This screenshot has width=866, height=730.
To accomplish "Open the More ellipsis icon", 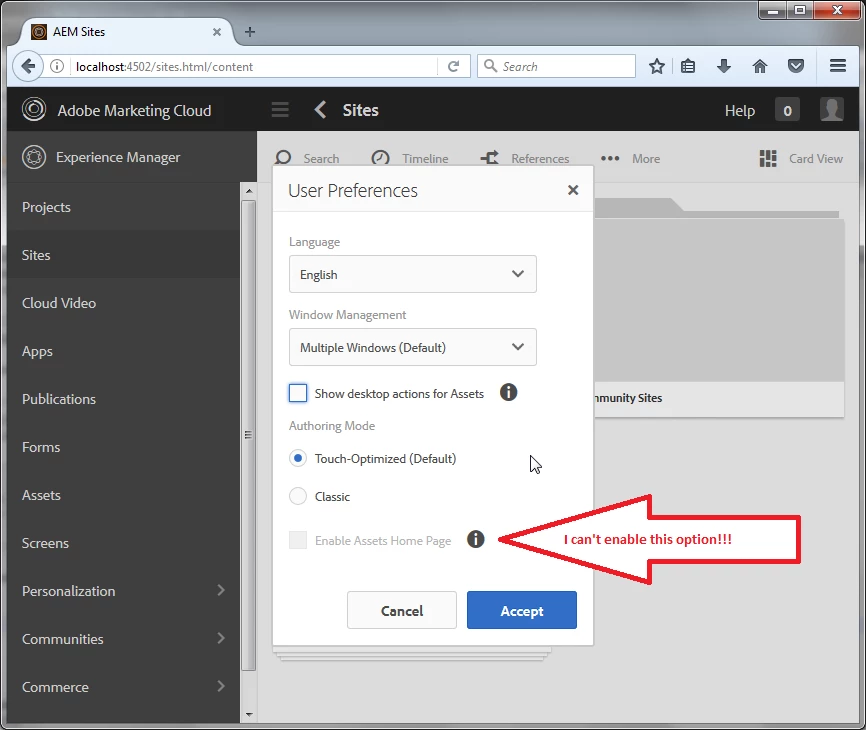I will [x=610, y=158].
